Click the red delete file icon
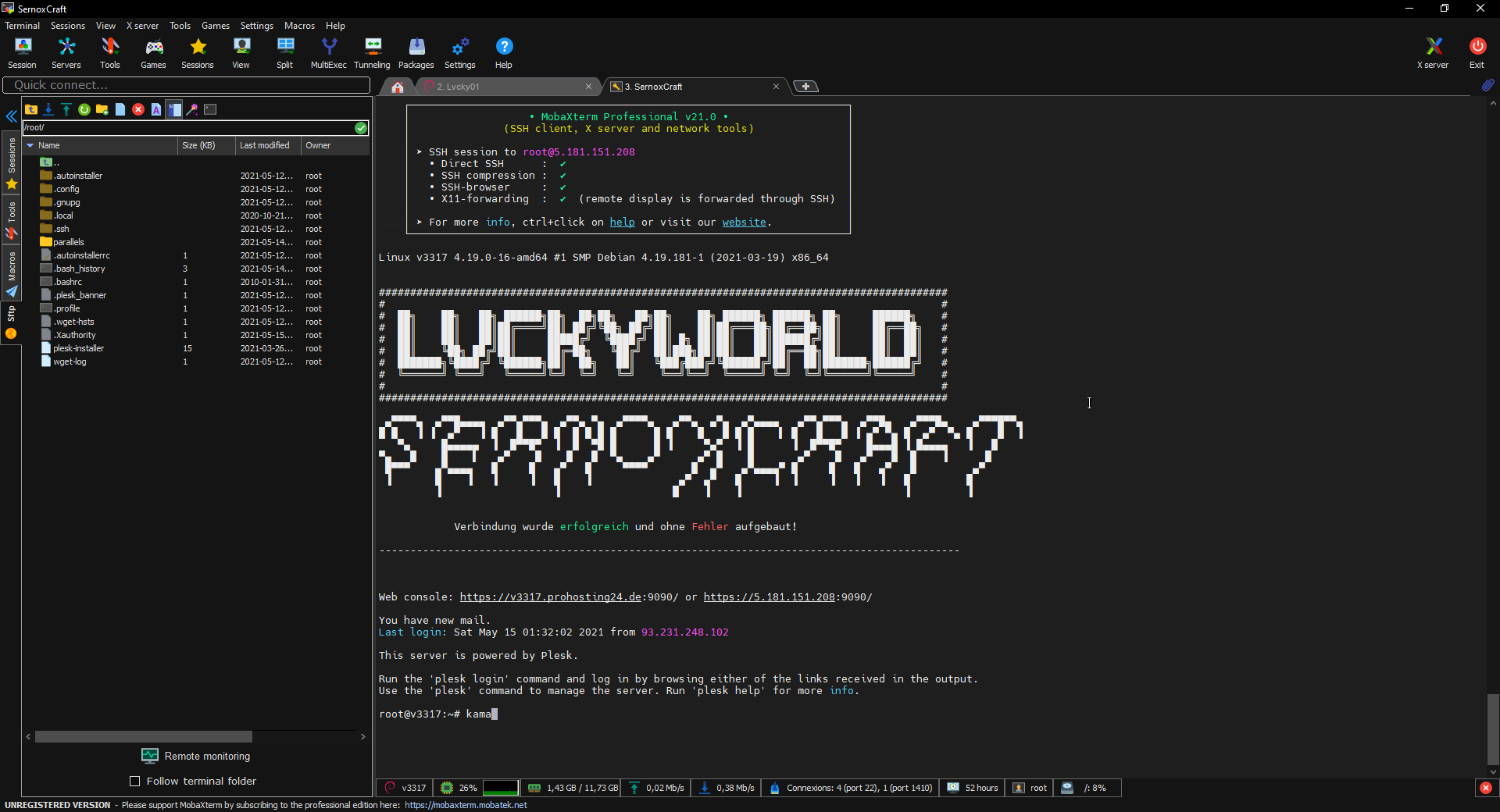Screen dimensions: 1500x812 coord(138,110)
